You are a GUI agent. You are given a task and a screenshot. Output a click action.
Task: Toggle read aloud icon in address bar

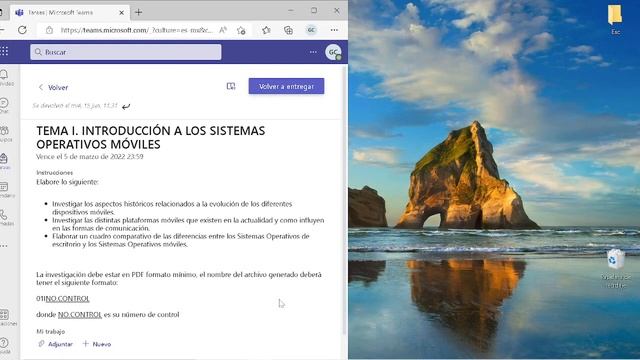[223, 30]
